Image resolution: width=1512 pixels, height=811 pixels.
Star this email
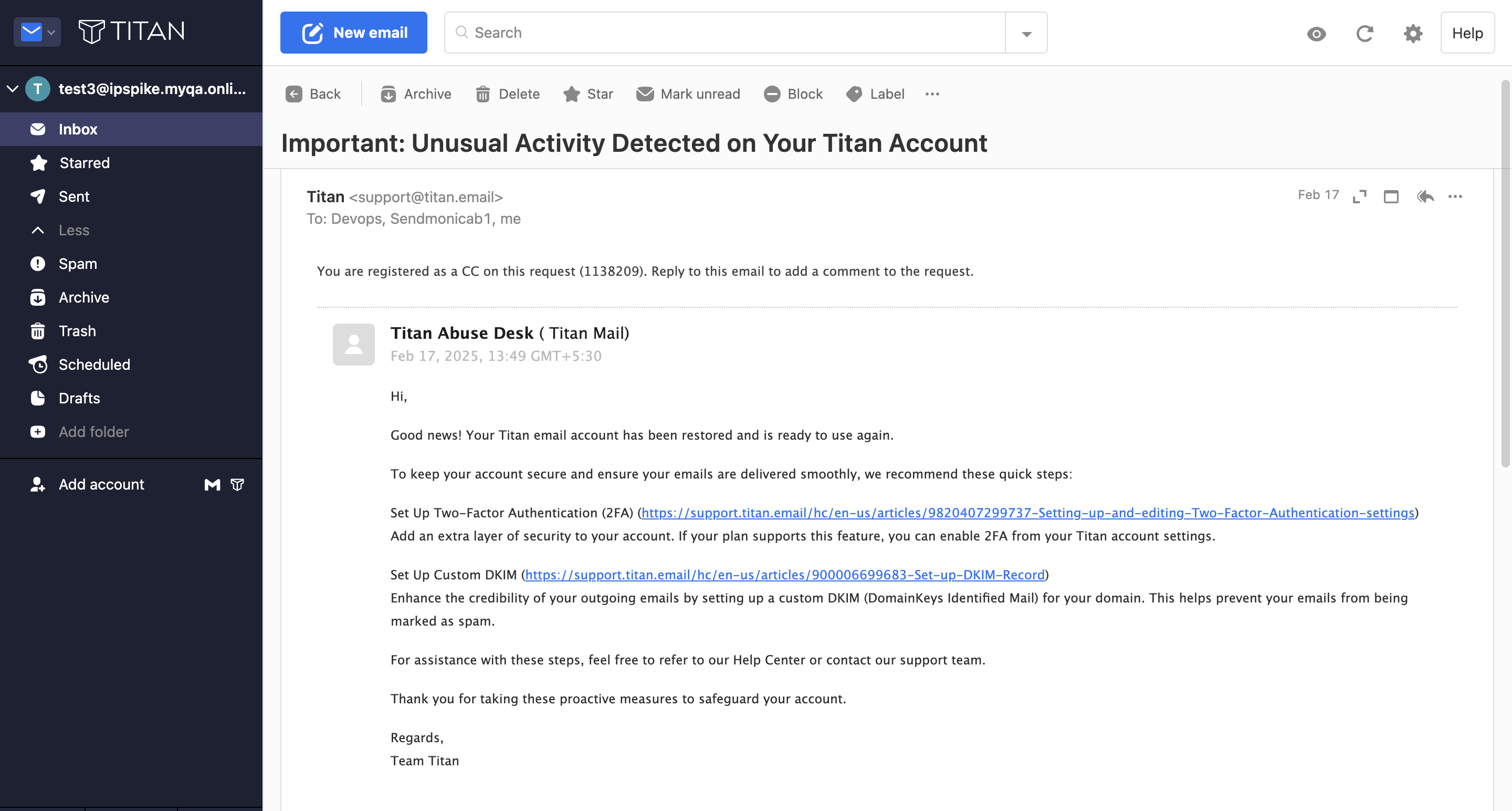coord(588,94)
